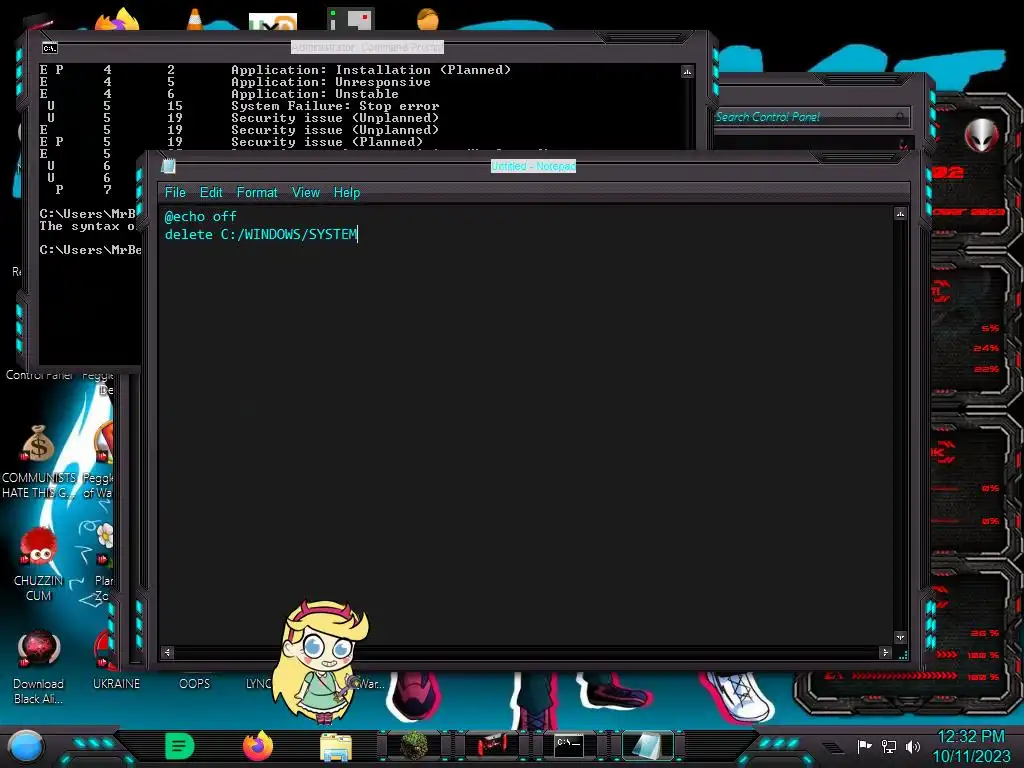The image size is (1024, 768).
Task: Switch to the Minecraft block taskbar item
Action: tap(414, 745)
